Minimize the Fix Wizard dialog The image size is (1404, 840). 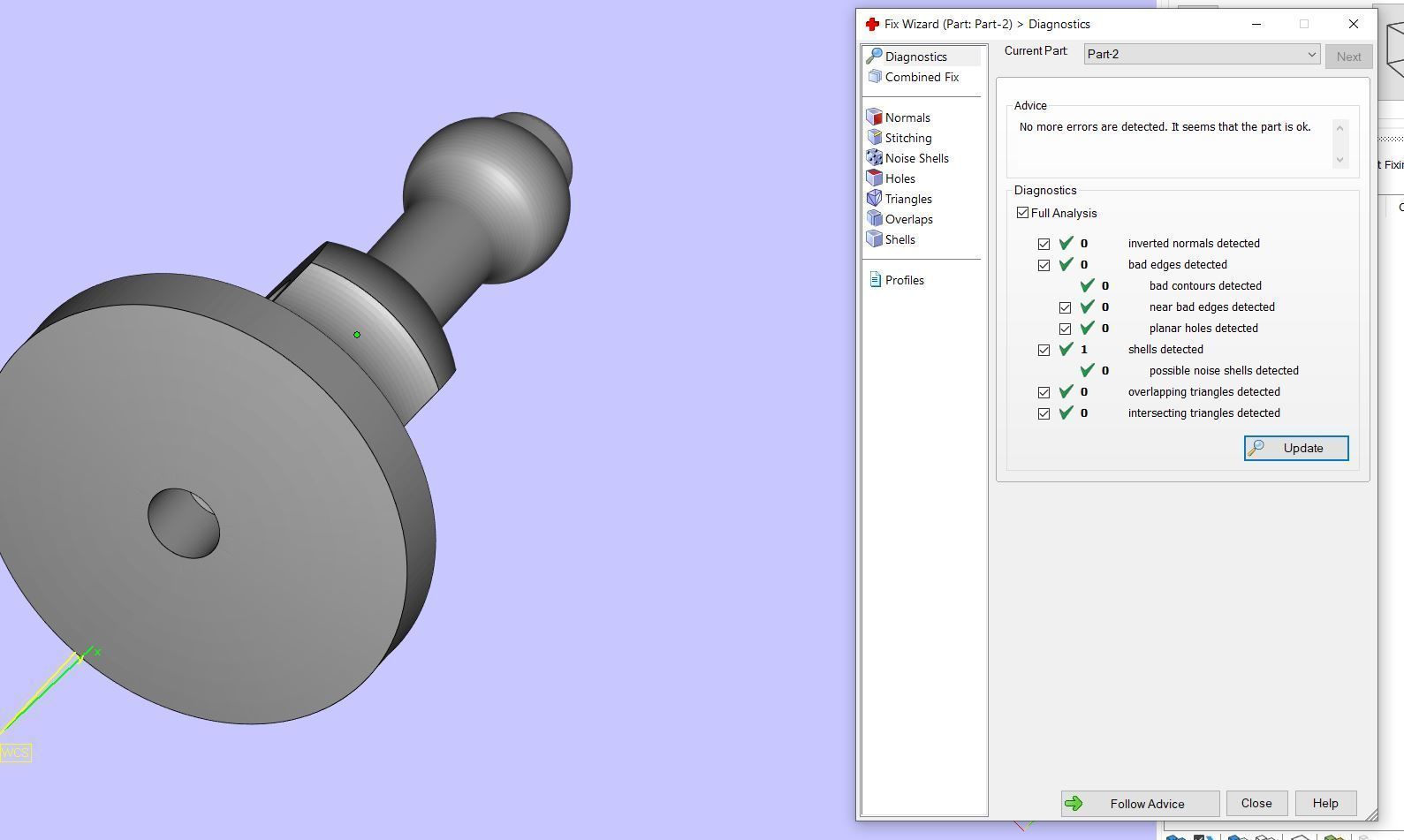pos(1256,24)
